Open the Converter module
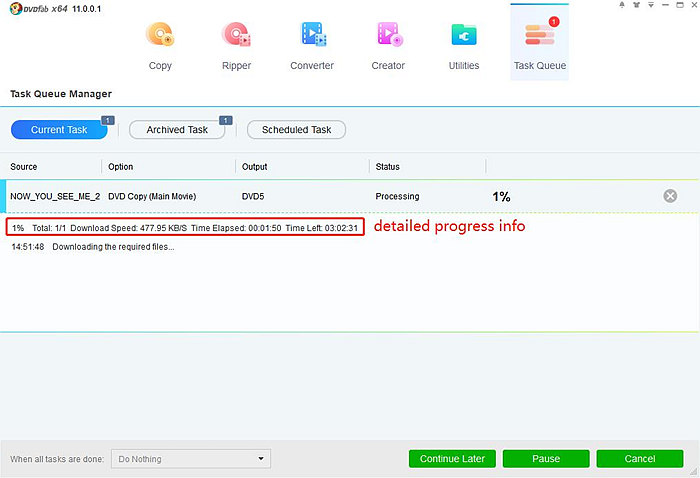 point(312,46)
